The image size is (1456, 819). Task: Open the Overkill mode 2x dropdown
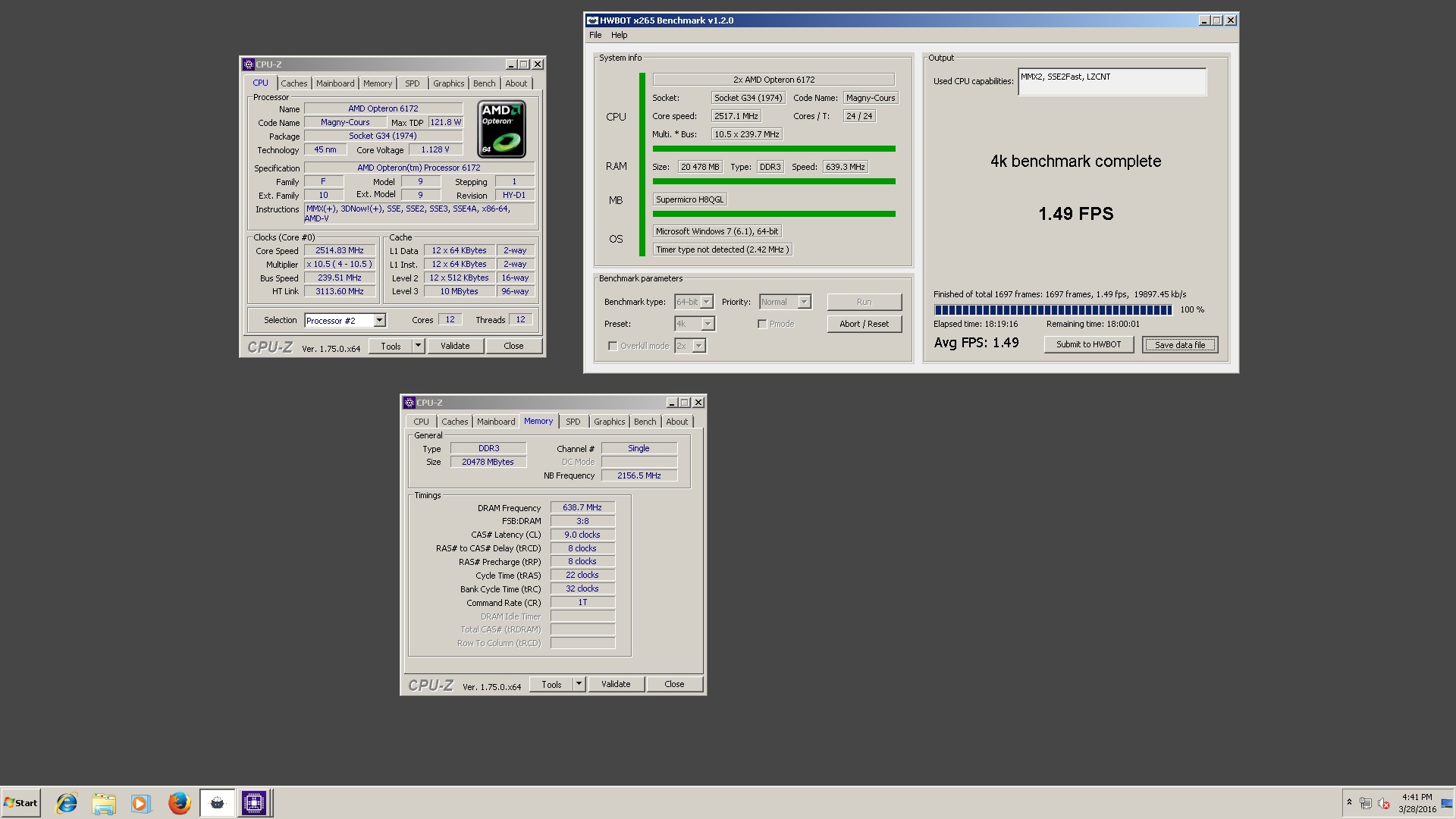click(x=690, y=346)
